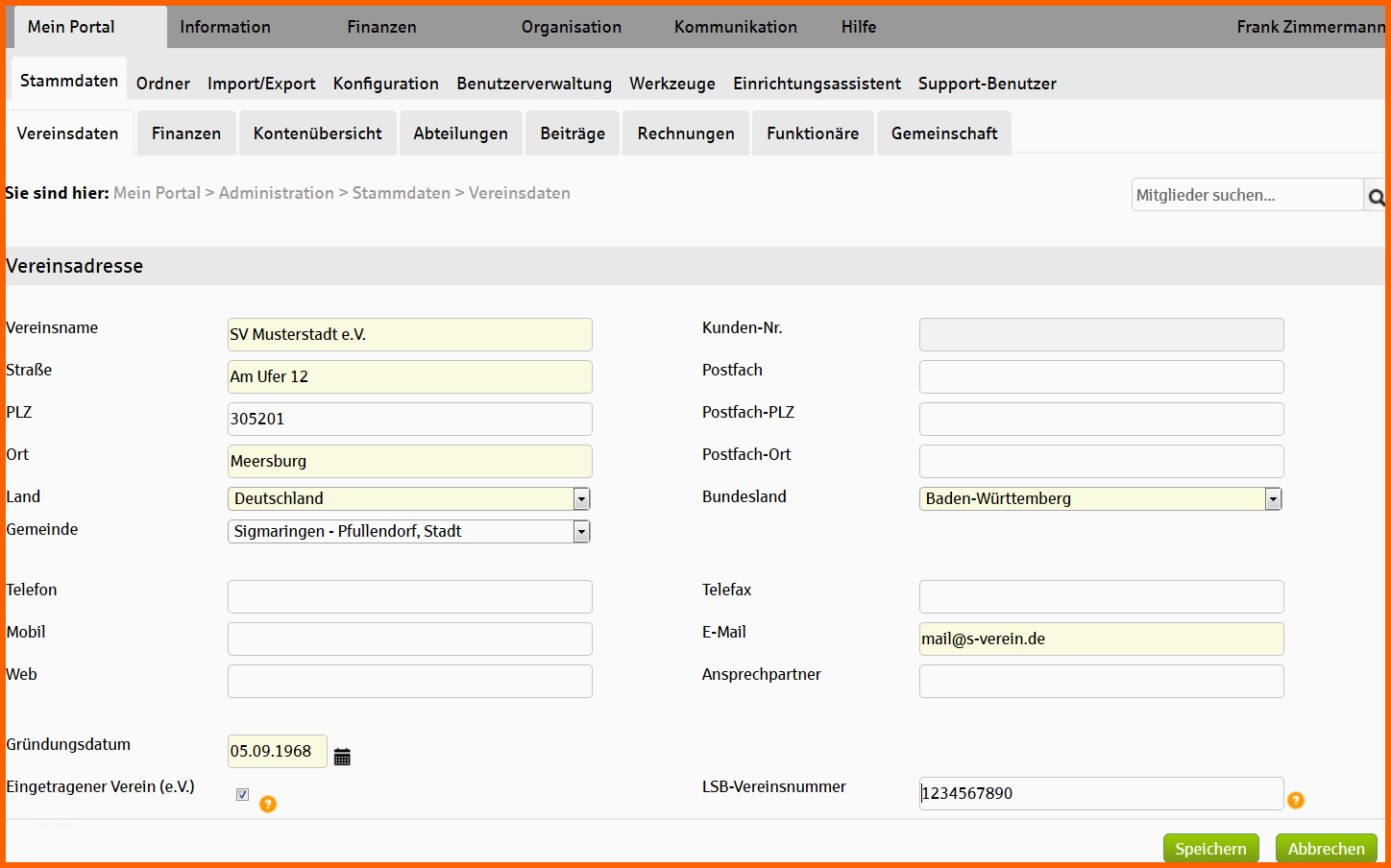
Task: Open the Gemeinschaft tab
Action: pyautogui.click(x=944, y=133)
